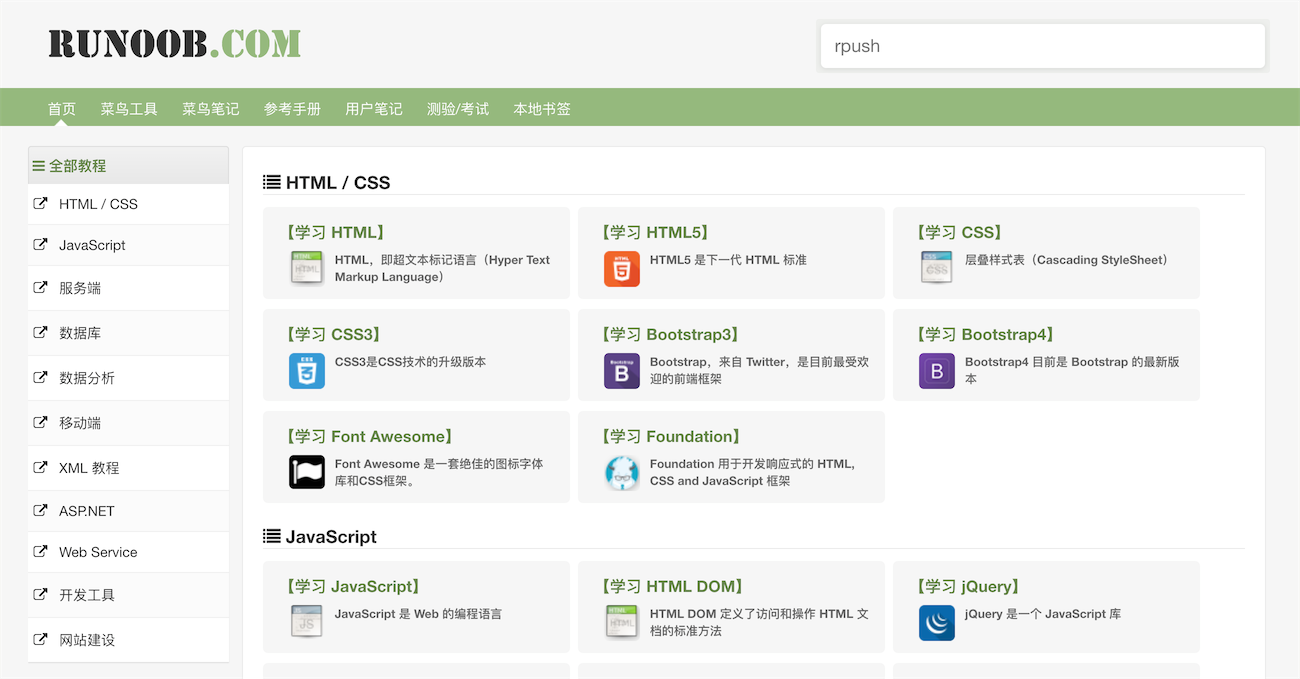Image resolution: width=1300 pixels, height=679 pixels.
Task: Open the 菜鸟工具 navigation tab
Action: (x=129, y=109)
